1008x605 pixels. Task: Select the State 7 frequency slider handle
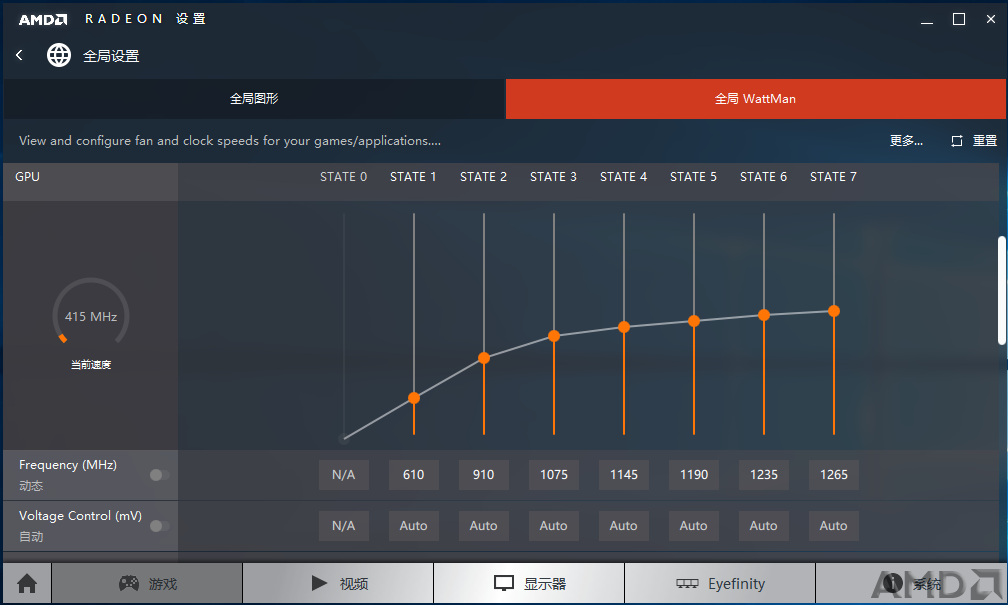[834, 311]
